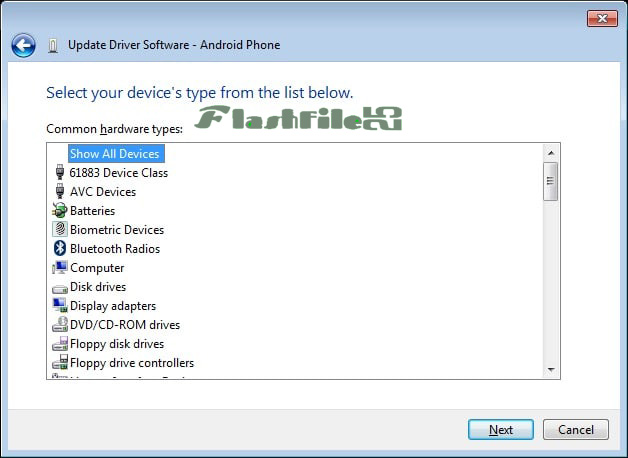The width and height of the screenshot is (628, 458).
Task: Choose AVC Devices from the list
Action: (x=103, y=192)
